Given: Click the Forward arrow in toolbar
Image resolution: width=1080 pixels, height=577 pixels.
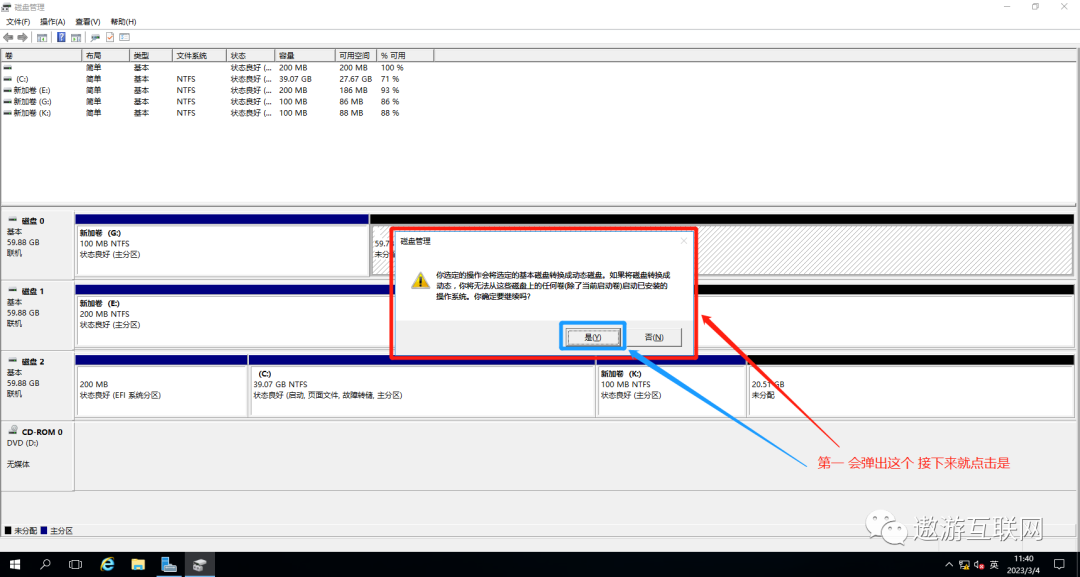Looking at the screenshot, I should click(23, 37).
